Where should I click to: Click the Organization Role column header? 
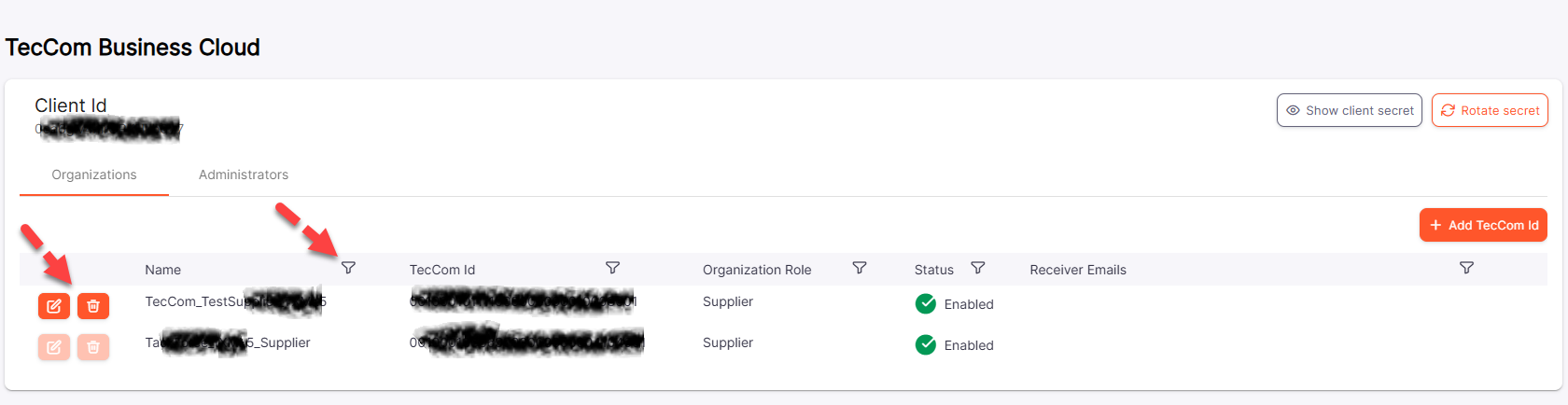[757, 270]
